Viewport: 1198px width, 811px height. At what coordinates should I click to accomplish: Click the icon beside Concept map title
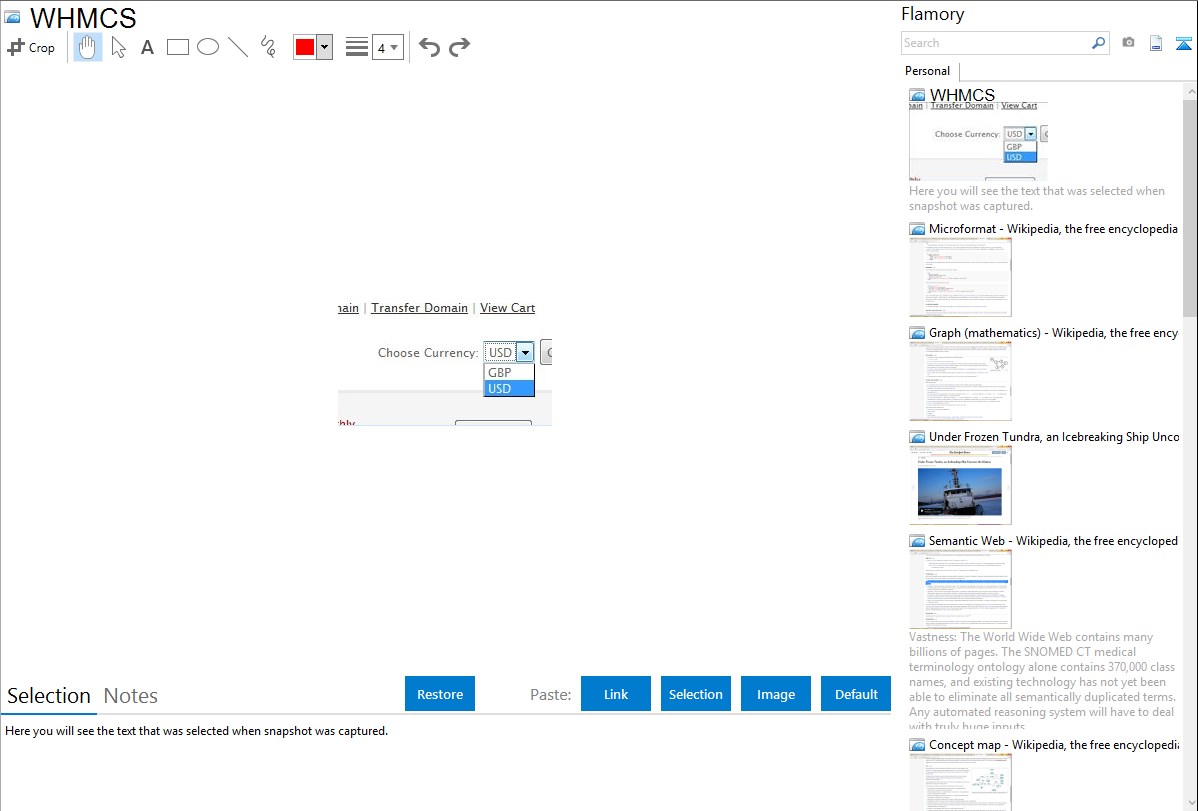[x=917, y=745]
